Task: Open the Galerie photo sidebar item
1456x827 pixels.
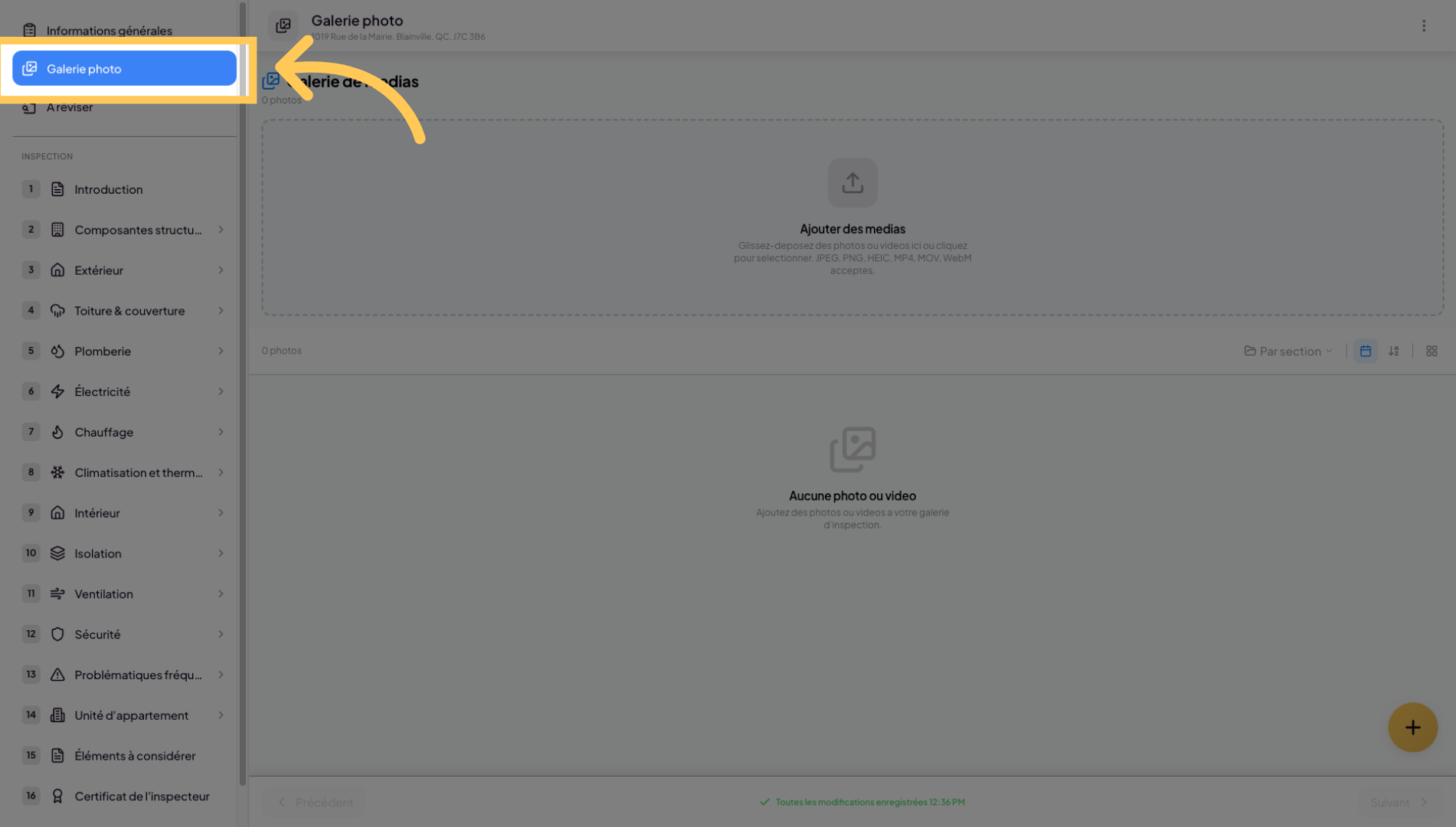Action: point(124,69)
